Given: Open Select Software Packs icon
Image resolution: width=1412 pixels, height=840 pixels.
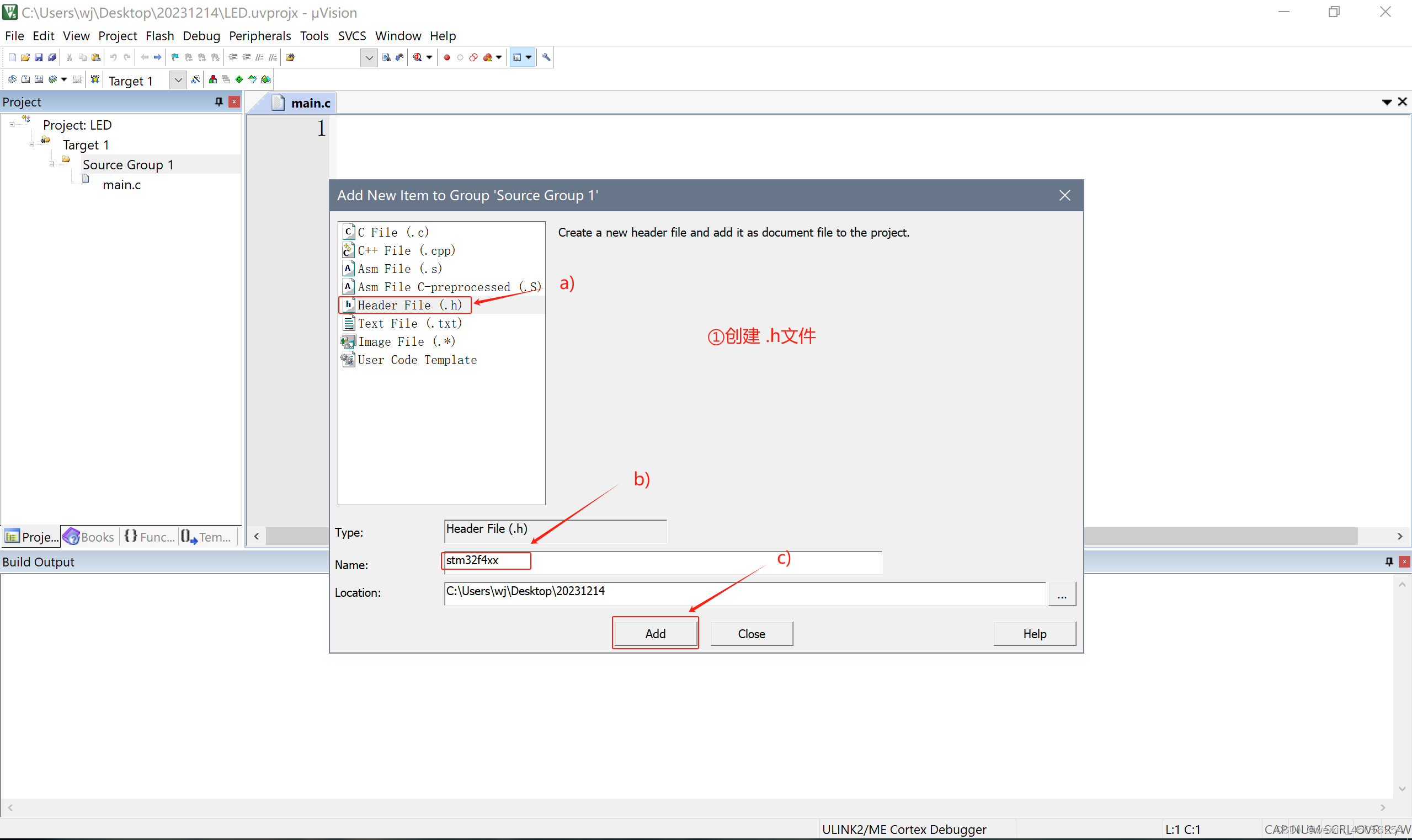Looking at the screenshot, I should click(253, 79).
